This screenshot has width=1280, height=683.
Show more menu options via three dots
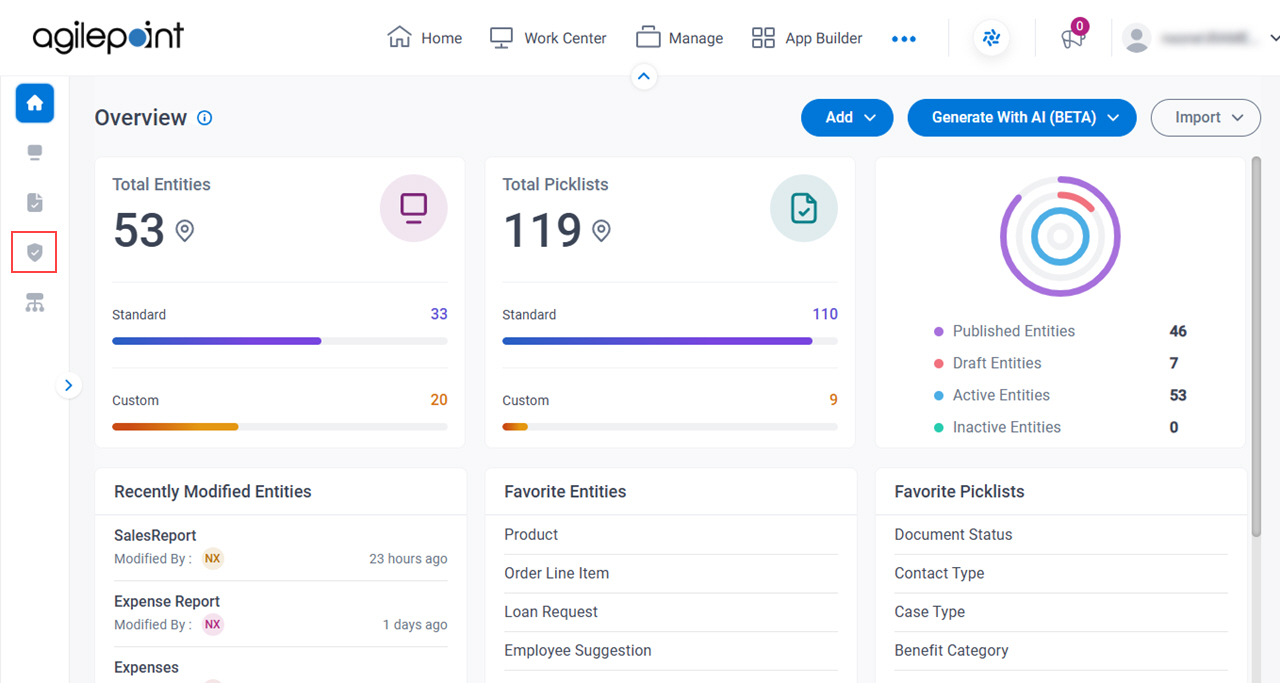coord(904,39)
